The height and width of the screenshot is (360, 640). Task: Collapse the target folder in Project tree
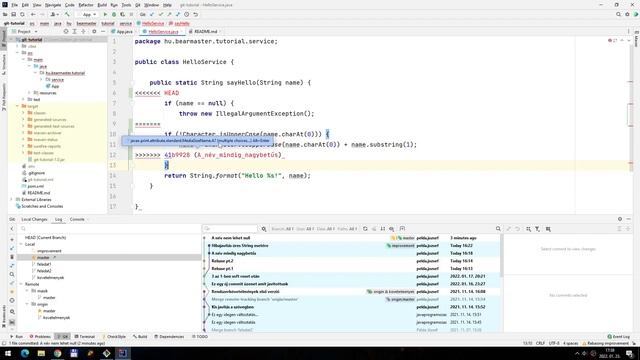[18, 106]
